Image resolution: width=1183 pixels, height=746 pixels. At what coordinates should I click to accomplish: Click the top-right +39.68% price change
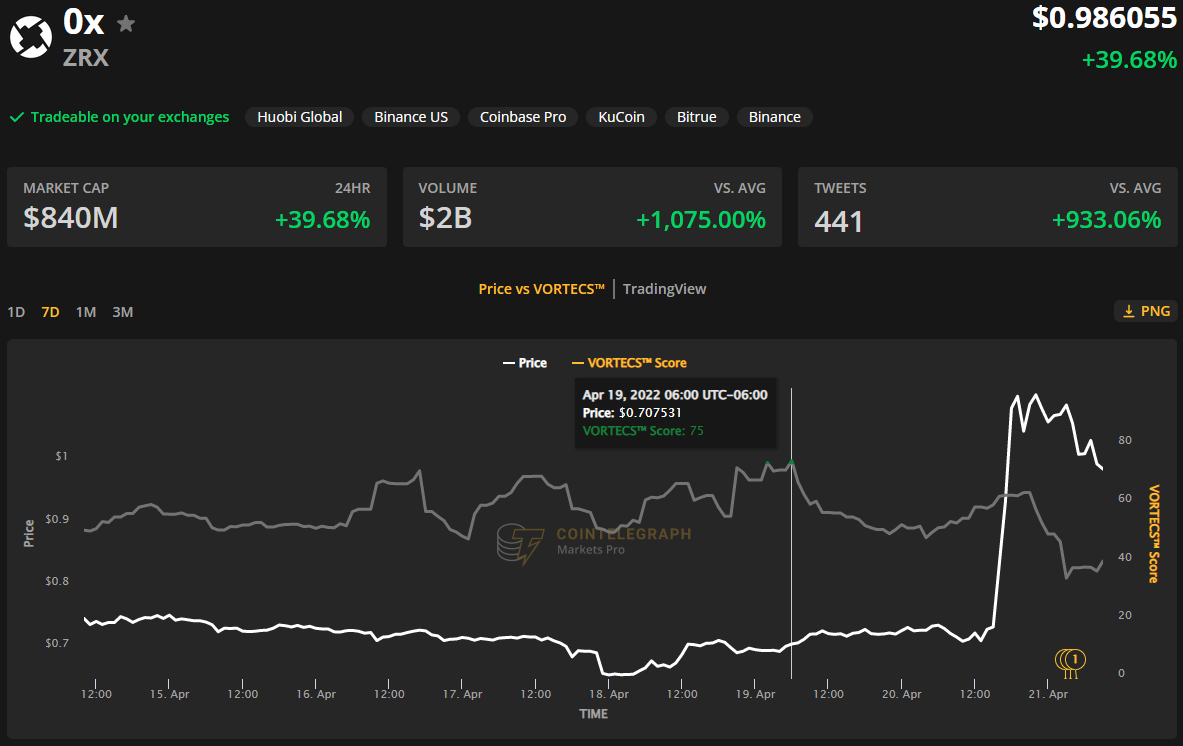[1129, 60]
